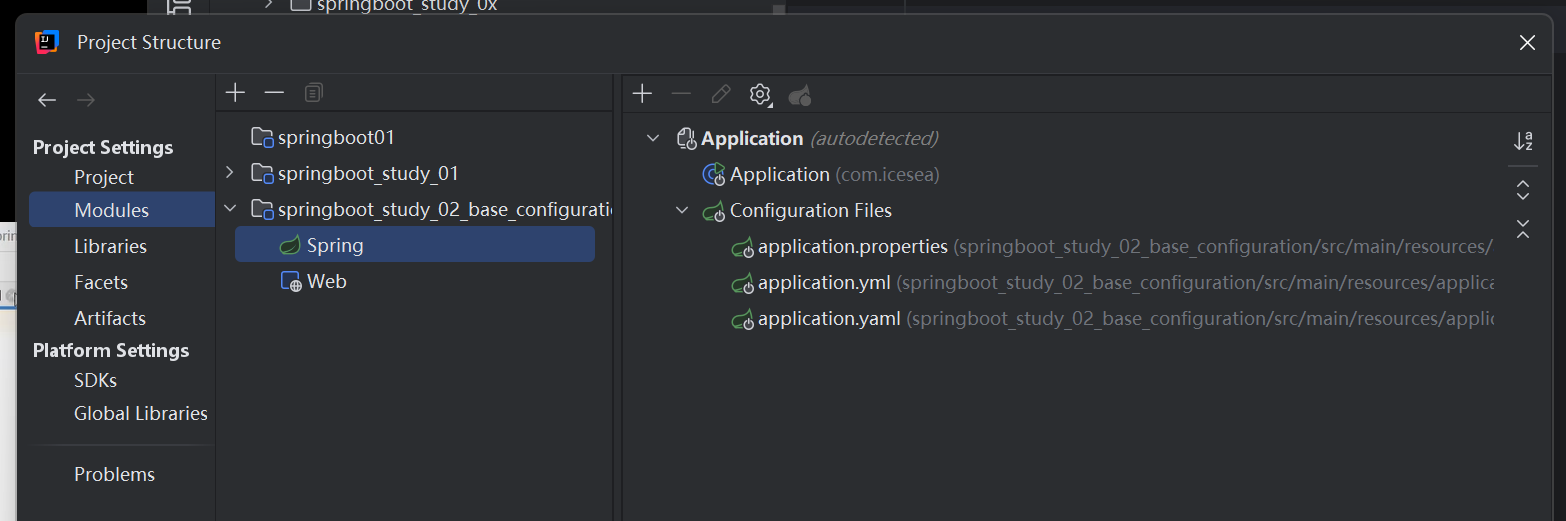Open the Libraries settings section
This screenshot has width=1566, height=521.
pyautogui.click(x=110, y=246)
